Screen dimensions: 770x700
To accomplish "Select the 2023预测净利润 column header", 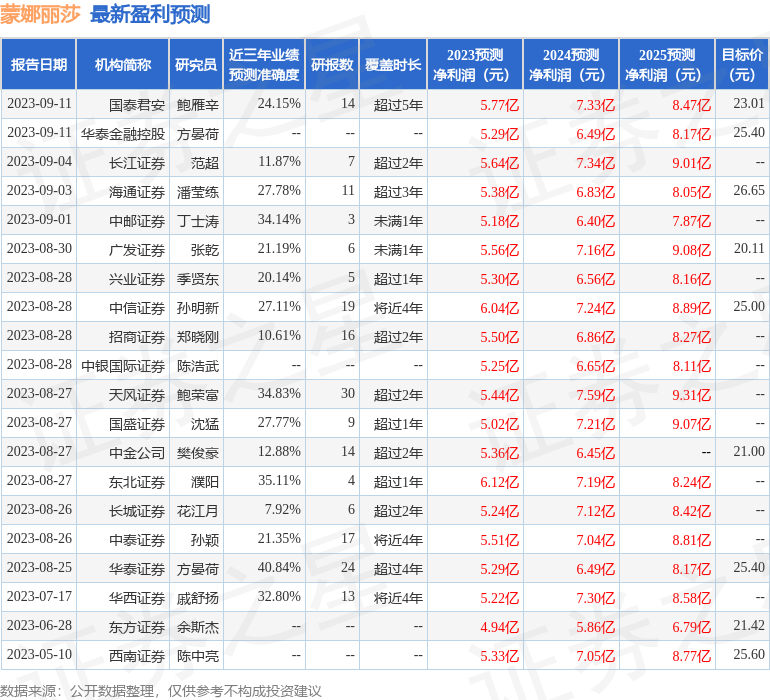I will 475,64.
